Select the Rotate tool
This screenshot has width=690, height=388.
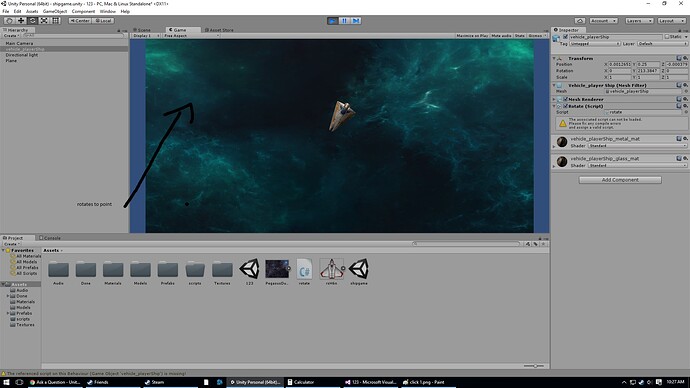pyautogui.click(x=33, y=21)
